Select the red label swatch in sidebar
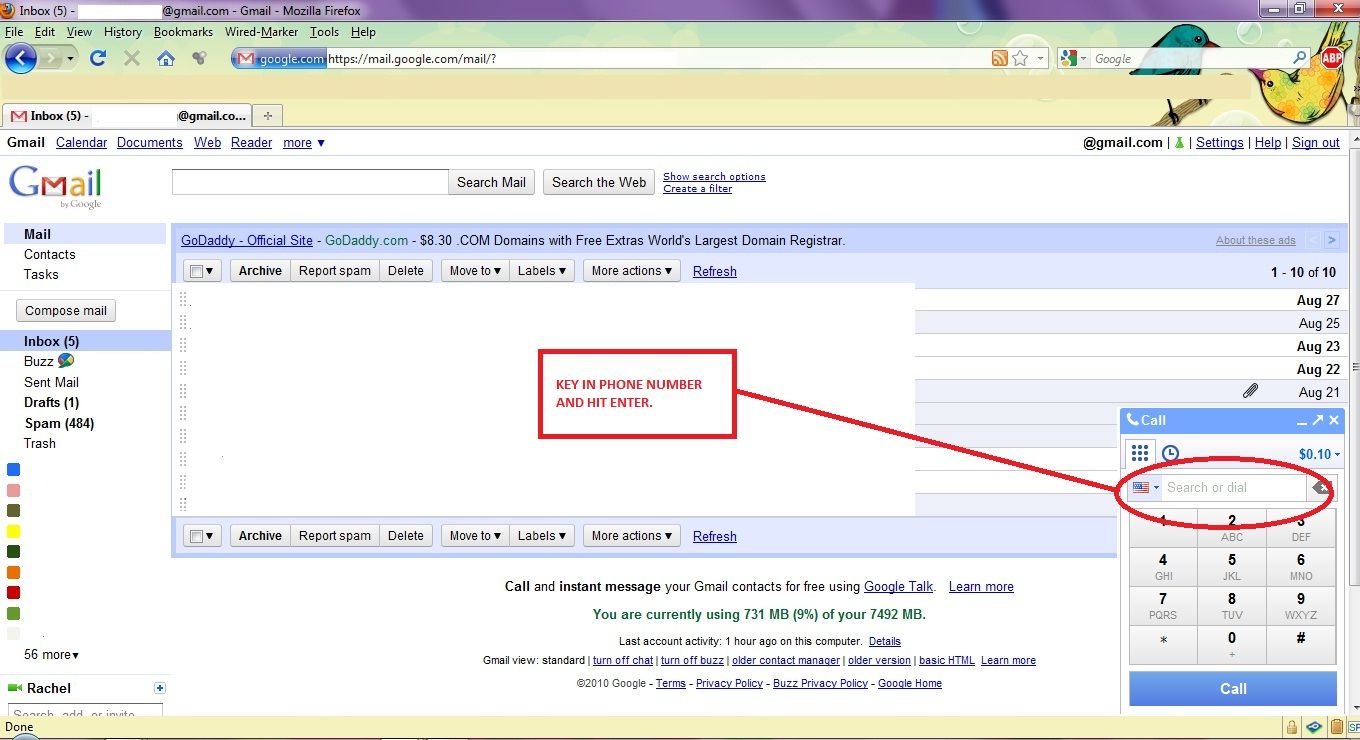The height and width of the screenshot is (740, 1360). pyautogui.click(x=13, y=592)
